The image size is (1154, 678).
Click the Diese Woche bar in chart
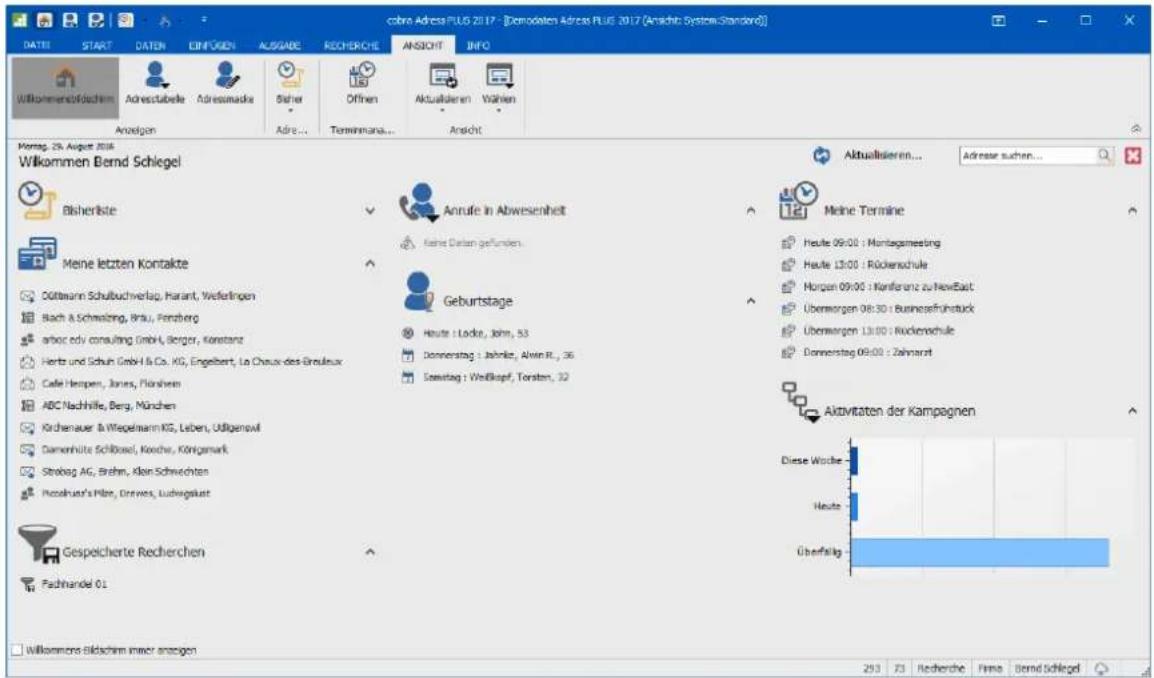(x=854, y=461)
